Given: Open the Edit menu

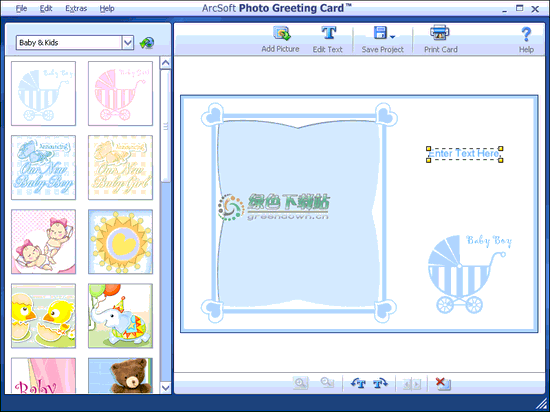Looking at the screenshot, I should [46, 8].
